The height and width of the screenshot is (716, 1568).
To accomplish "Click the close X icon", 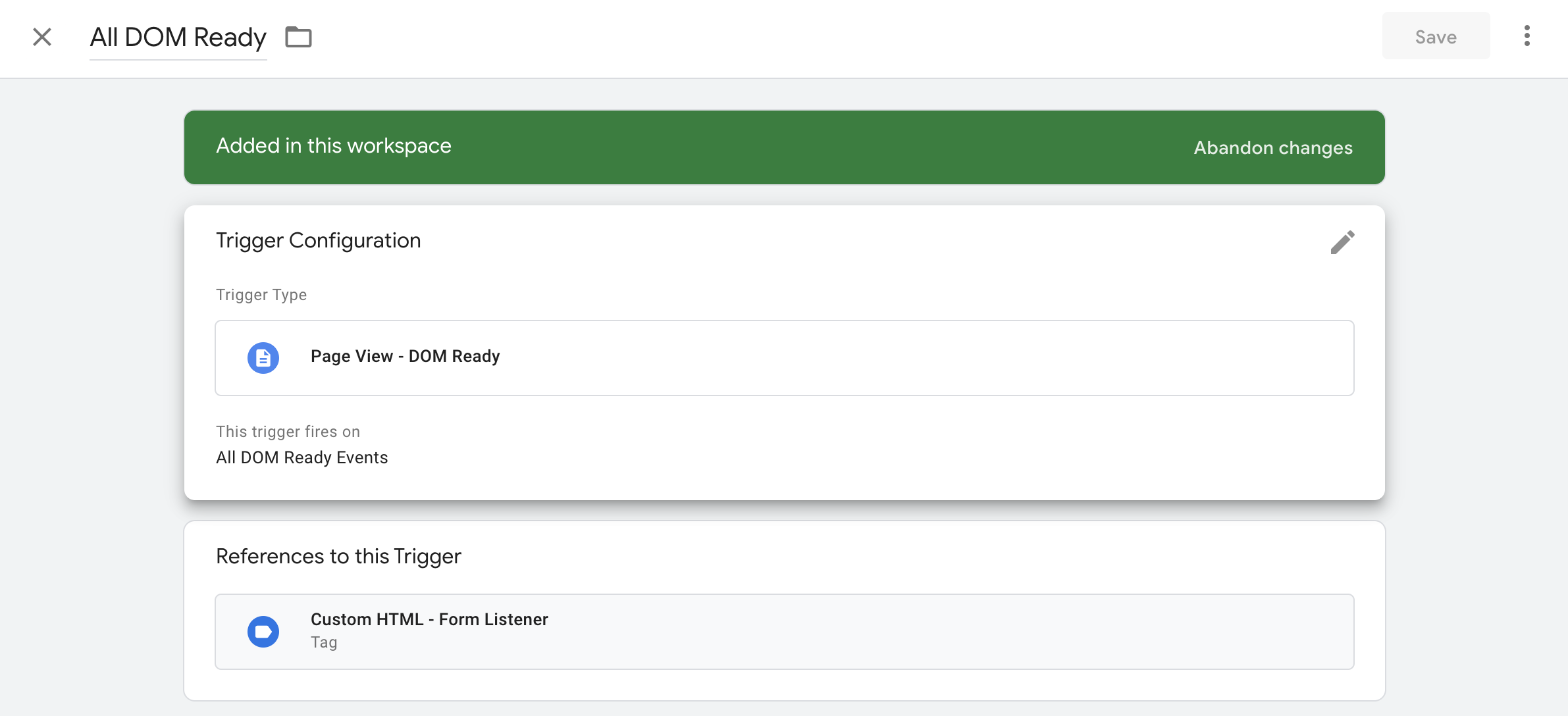I will (42, 36).
